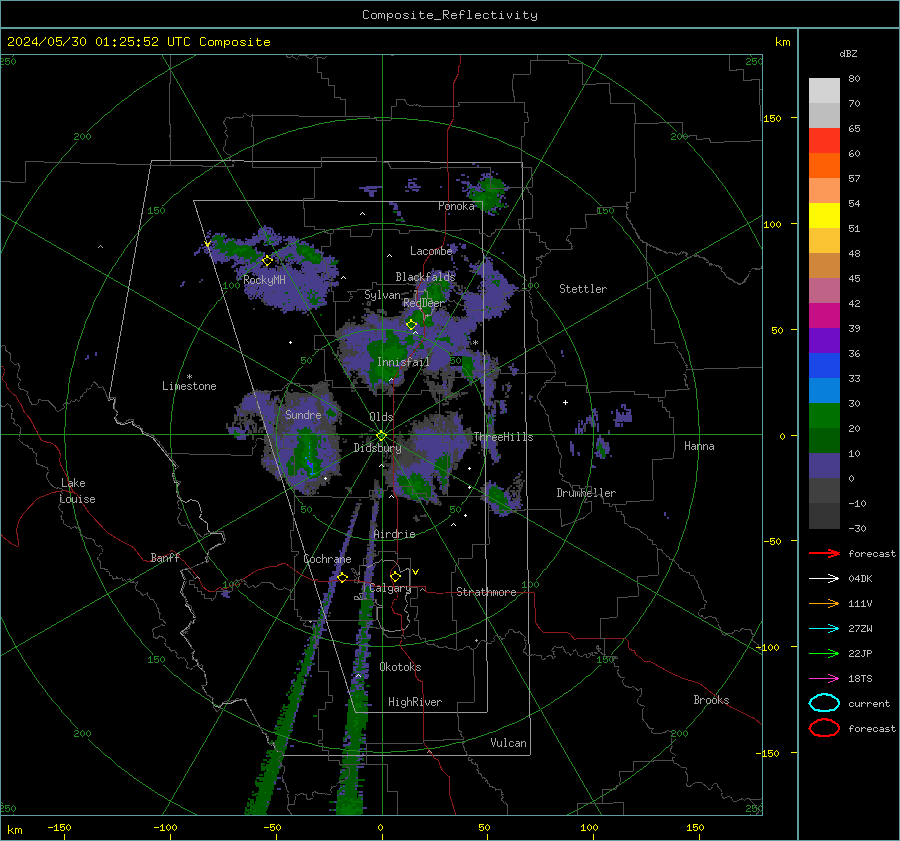Click the Ponoka city label
900x841 pixels.
[456, 206]
